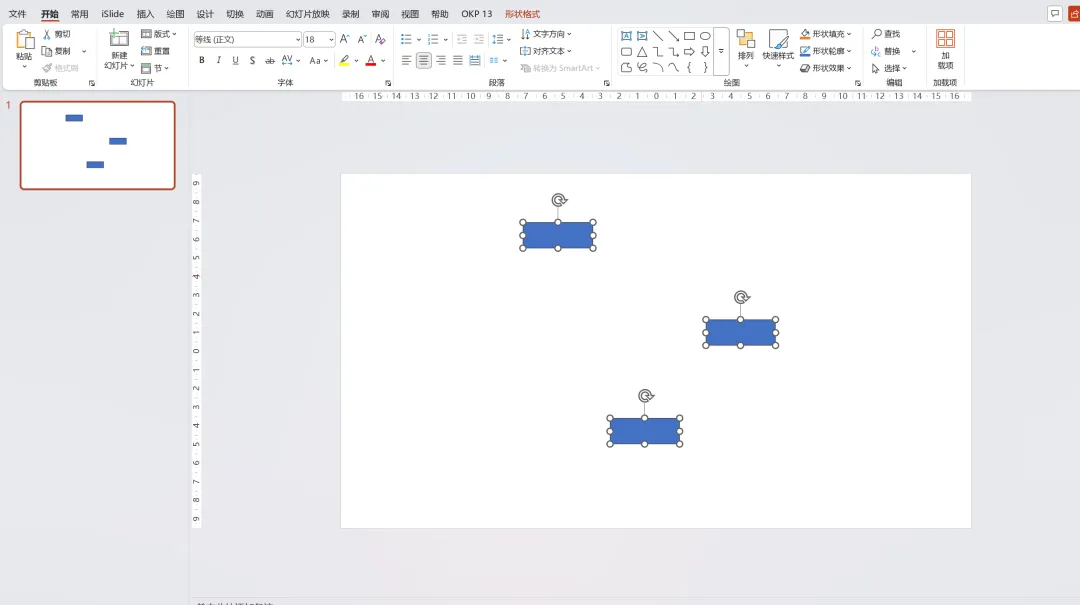Screen dimensions: 1080x605
Task: Select the freeform scribble shape
Action: coord(642,68)
